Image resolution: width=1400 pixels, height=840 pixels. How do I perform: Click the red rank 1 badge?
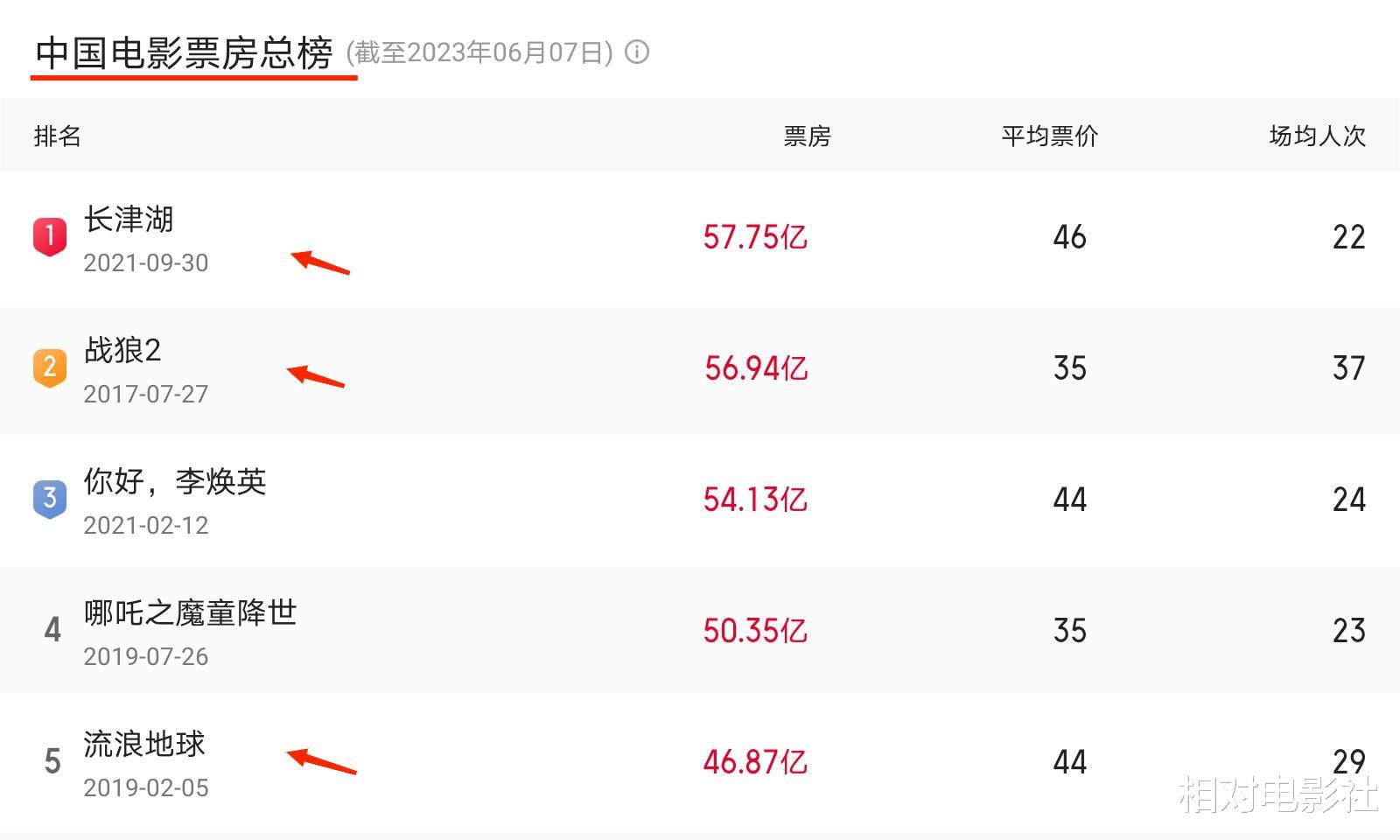pos(50,236)
